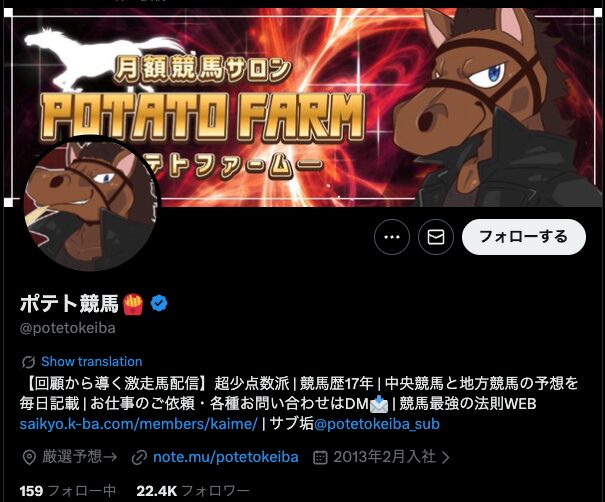Open the note.mu/potetokeiba website link
Screen dimensions: 605x502
point(226,457)
